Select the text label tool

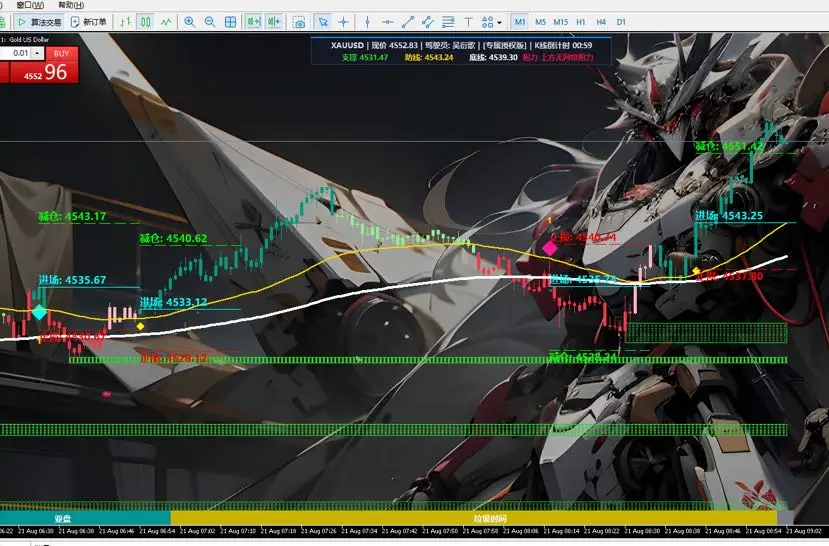click(468, 22)
